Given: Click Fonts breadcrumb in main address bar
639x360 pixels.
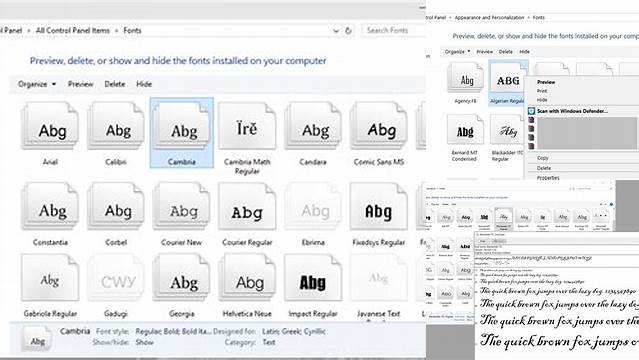Looking at the screenshot, I should pos(132,31).
